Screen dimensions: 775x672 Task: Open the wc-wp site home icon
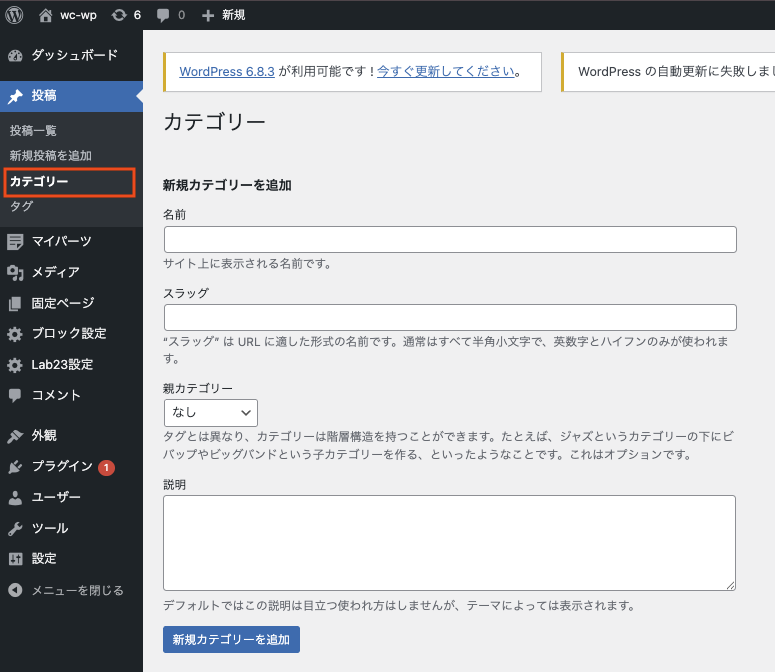(46, 15)
